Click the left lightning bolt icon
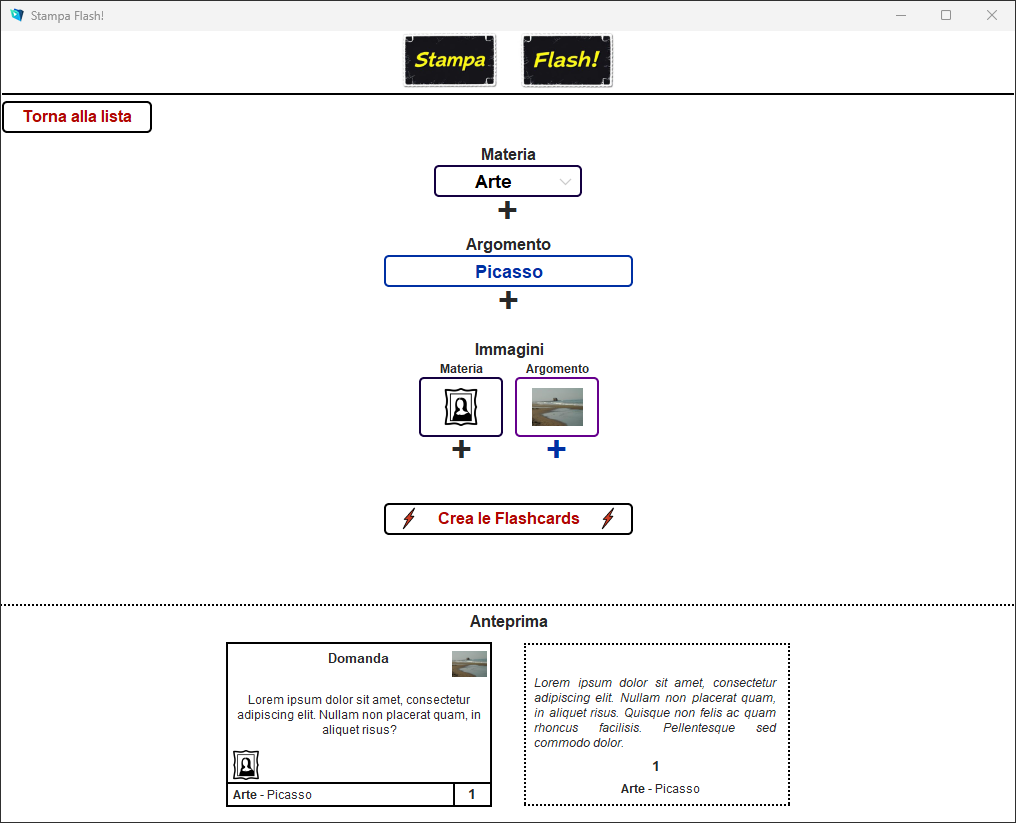This screenshot has height=823, width=1016. (x=409, y=519)
